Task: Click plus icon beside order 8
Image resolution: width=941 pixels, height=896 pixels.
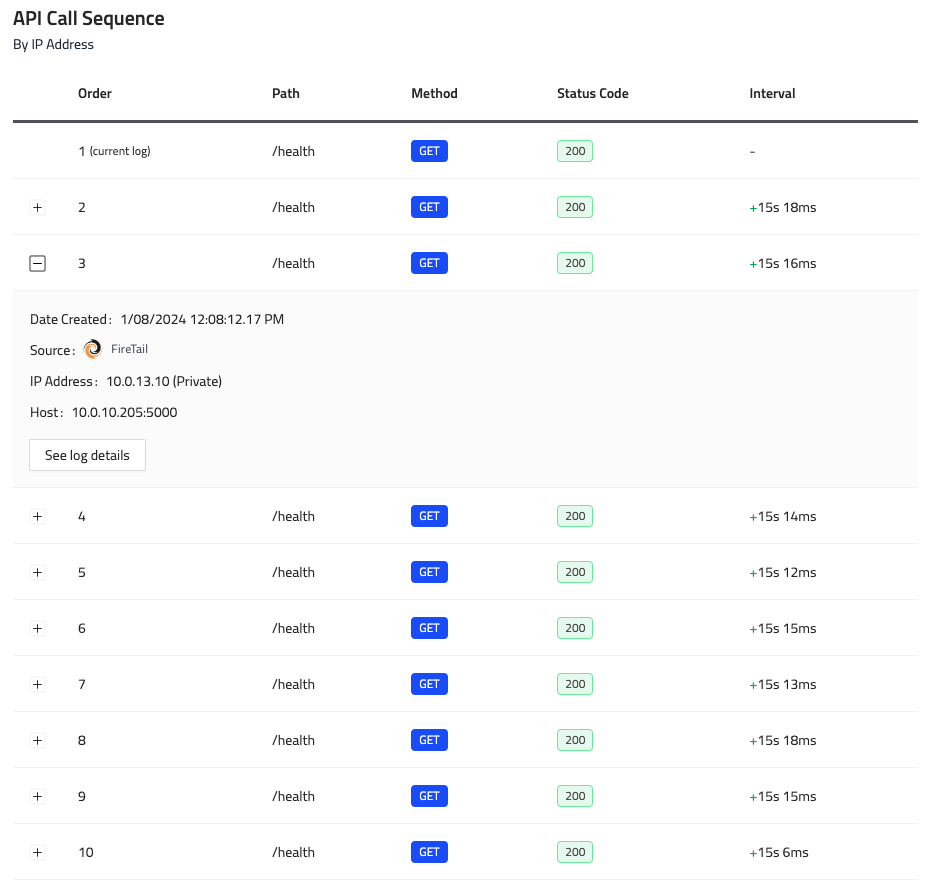Action: [38, 740]
